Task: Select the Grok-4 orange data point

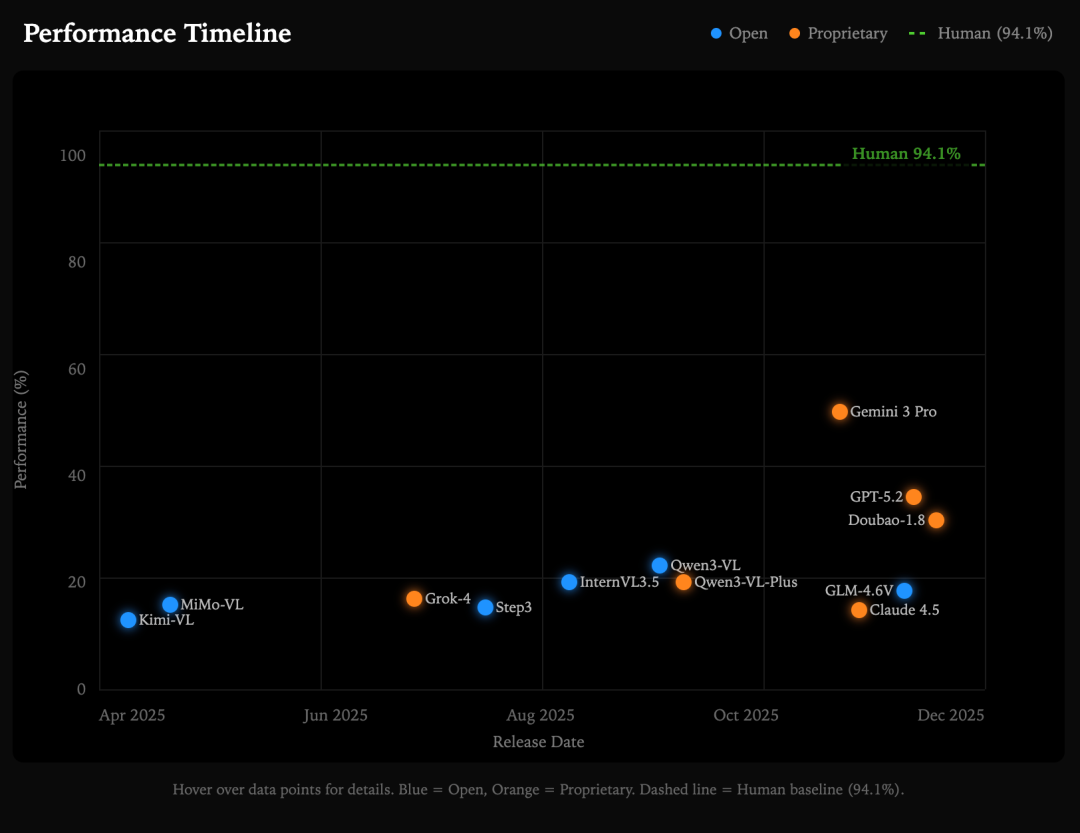Action: 414,599
